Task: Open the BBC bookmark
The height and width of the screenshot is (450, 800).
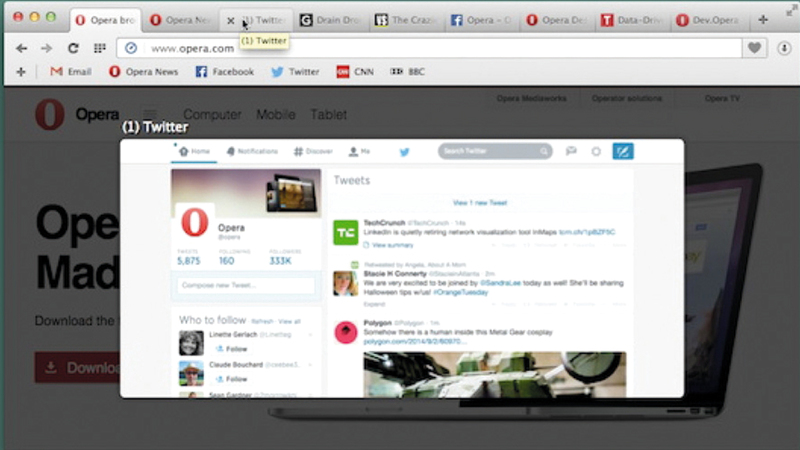Action: click(x=407, y=72)
